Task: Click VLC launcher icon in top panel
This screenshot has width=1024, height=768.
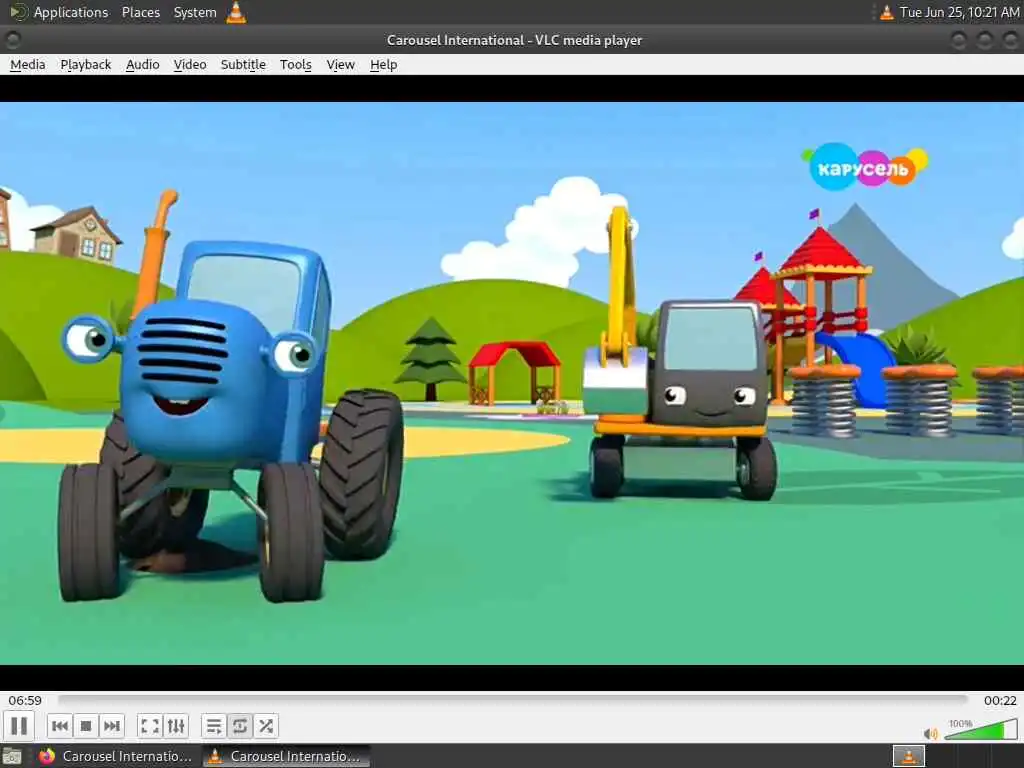Action: (236, 12)
